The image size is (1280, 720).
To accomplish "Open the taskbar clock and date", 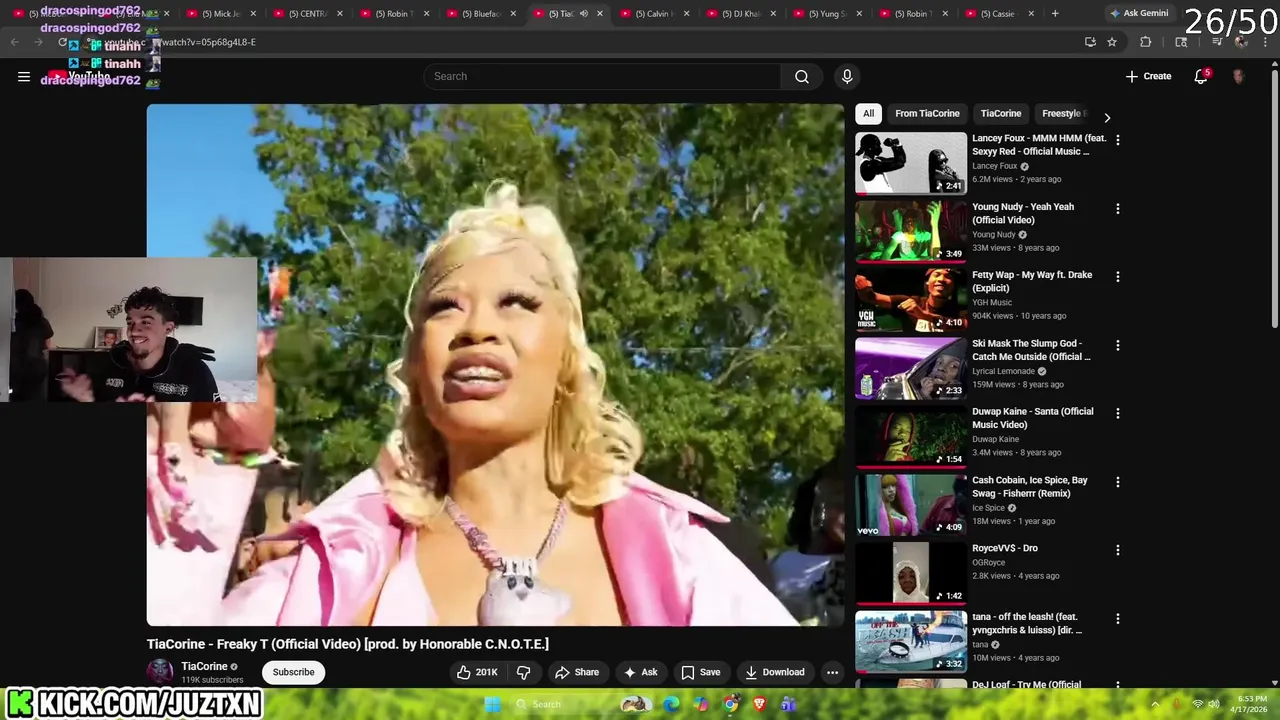I will point(1251,704).
